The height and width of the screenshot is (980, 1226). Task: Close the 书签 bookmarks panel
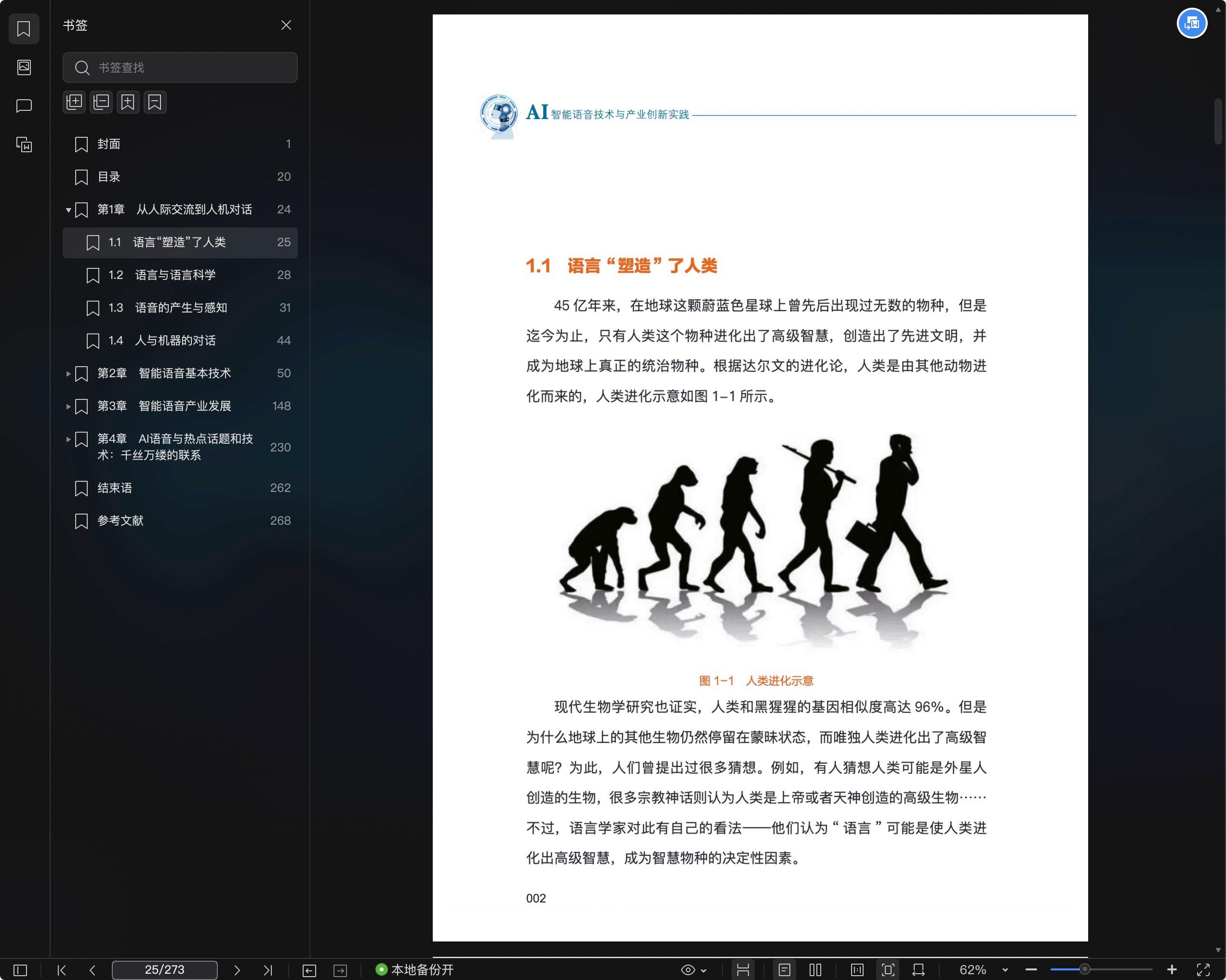286,25
